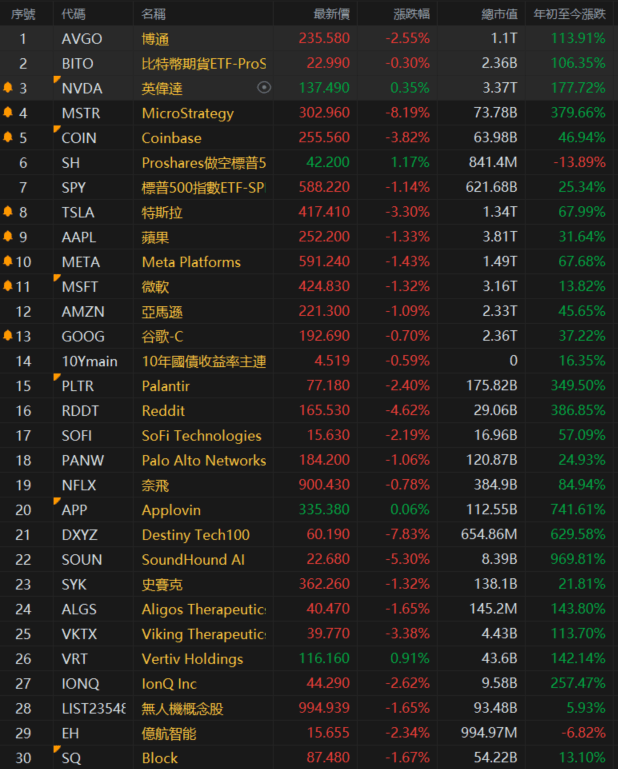The image size is (618, 769).
Task: Select the SoundHound AI row
Action: [x=193, y=560]
